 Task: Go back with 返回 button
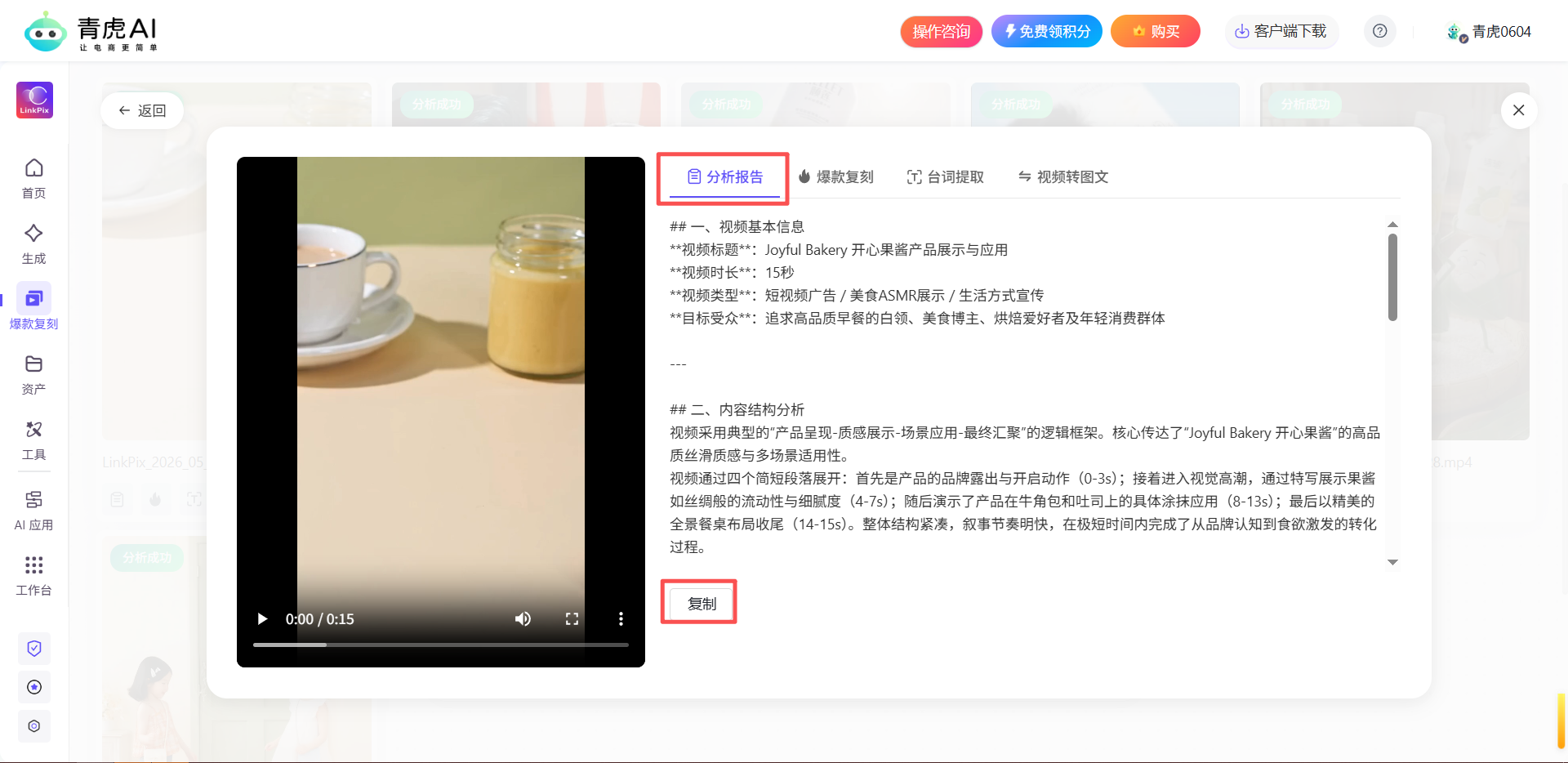[x=142, y=110]
